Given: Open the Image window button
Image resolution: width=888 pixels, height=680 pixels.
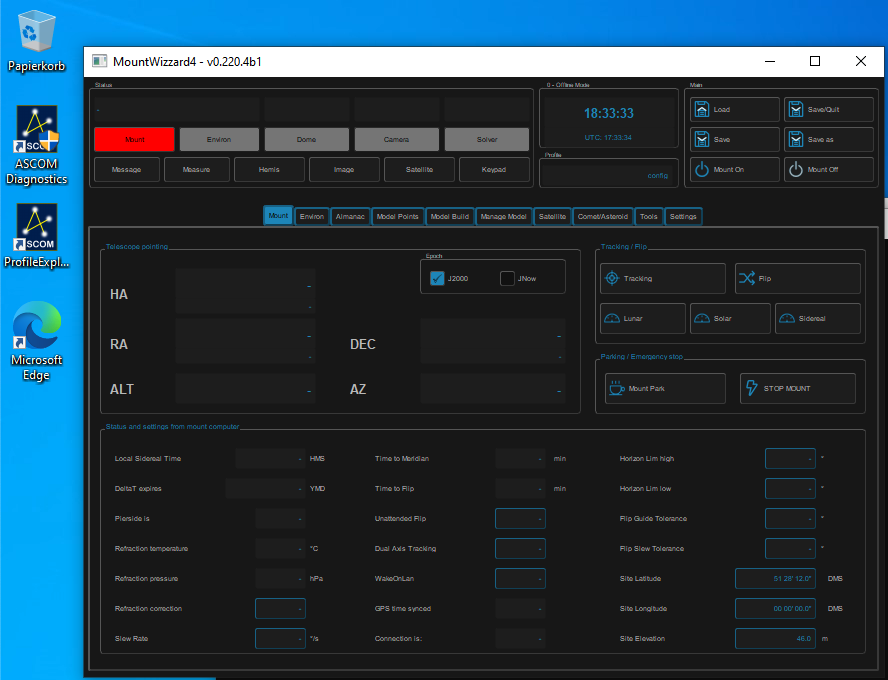Looking at the screenshot, I should (344, 169).
